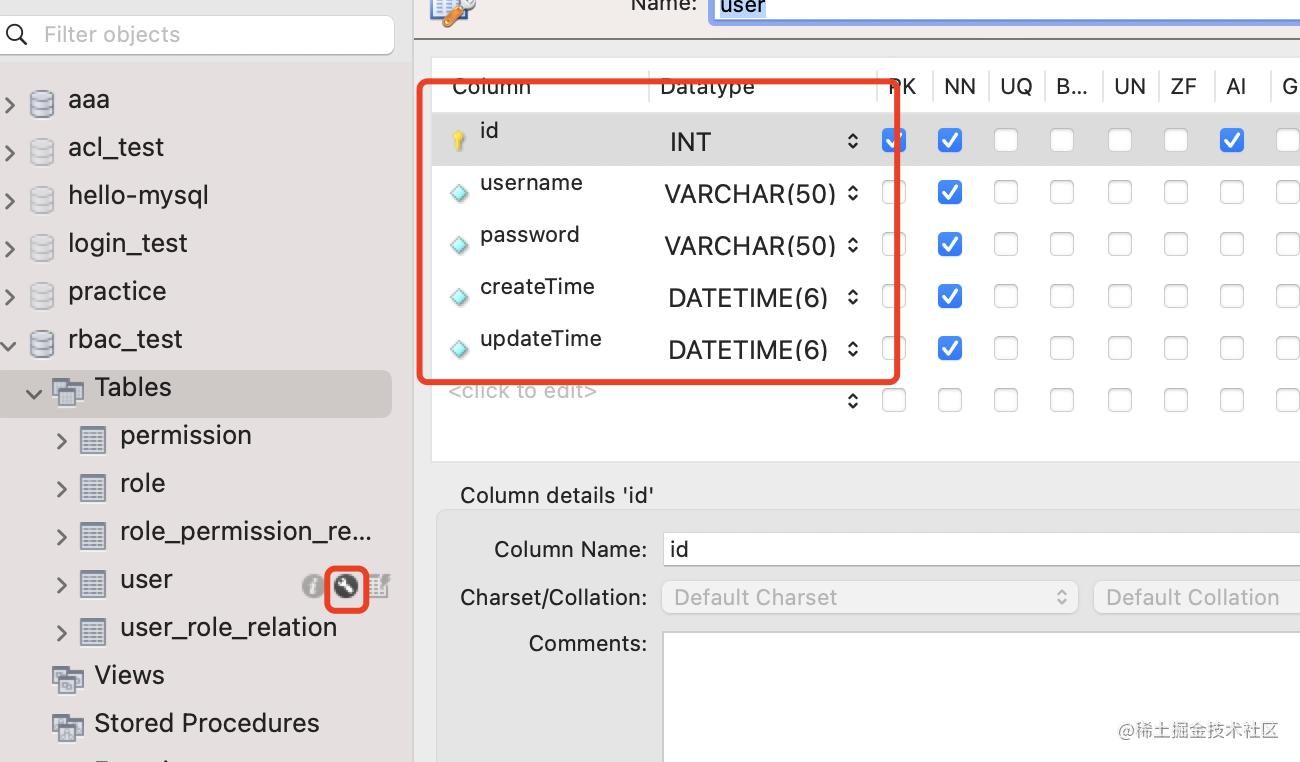Screen dimensions: 1300x762
Task: Click the primary key icon for id column
Action: (459, 141)
